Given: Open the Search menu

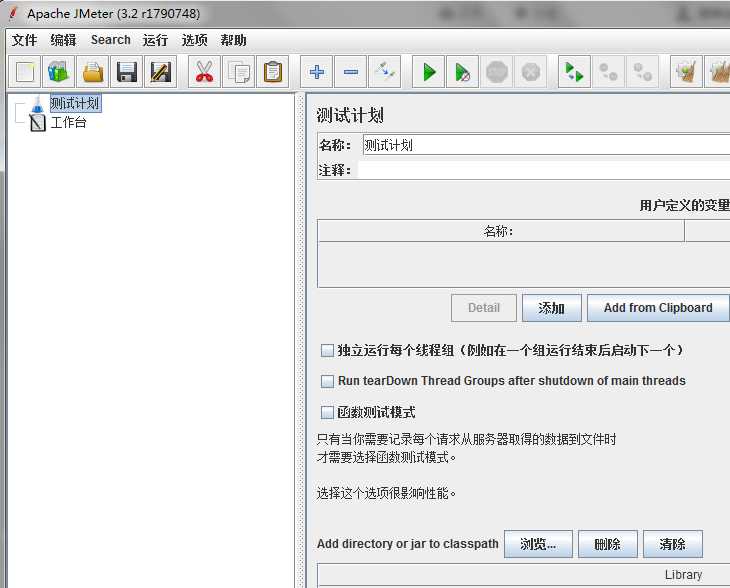Looking at the screenshot, I should [111, 40].
